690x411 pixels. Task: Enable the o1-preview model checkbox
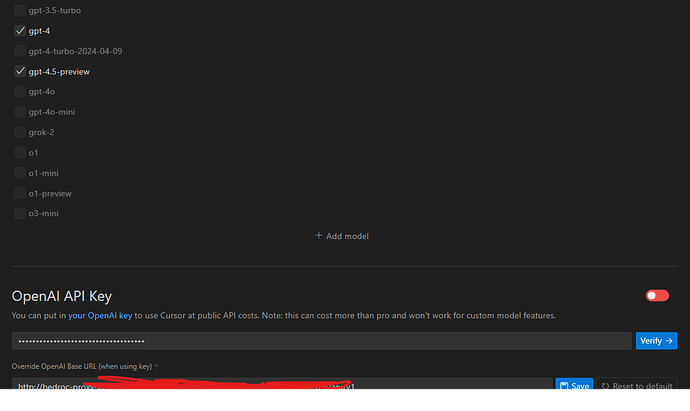click(x=20, y=193)
